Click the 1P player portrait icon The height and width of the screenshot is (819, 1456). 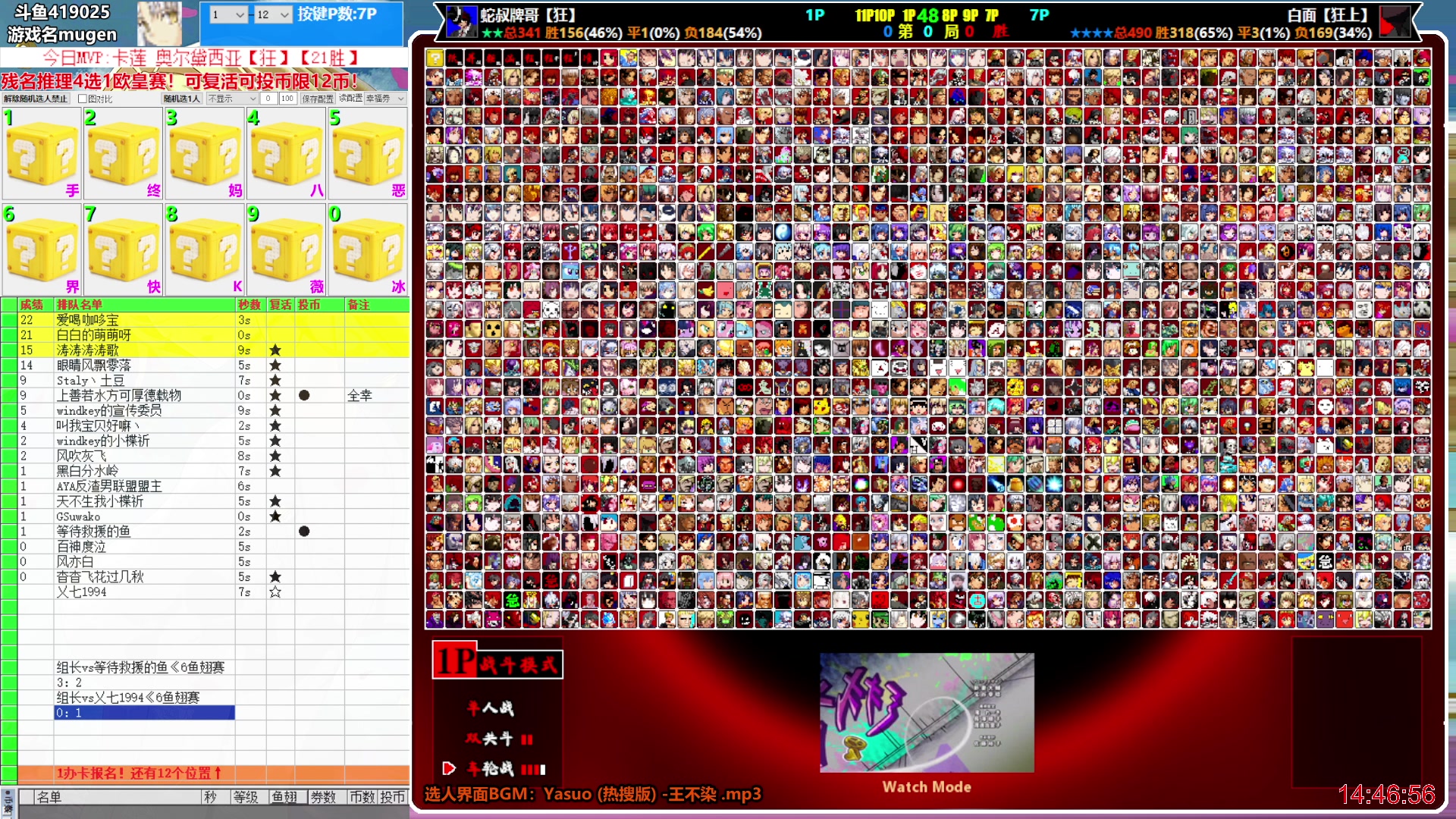(x=461, y=22)
